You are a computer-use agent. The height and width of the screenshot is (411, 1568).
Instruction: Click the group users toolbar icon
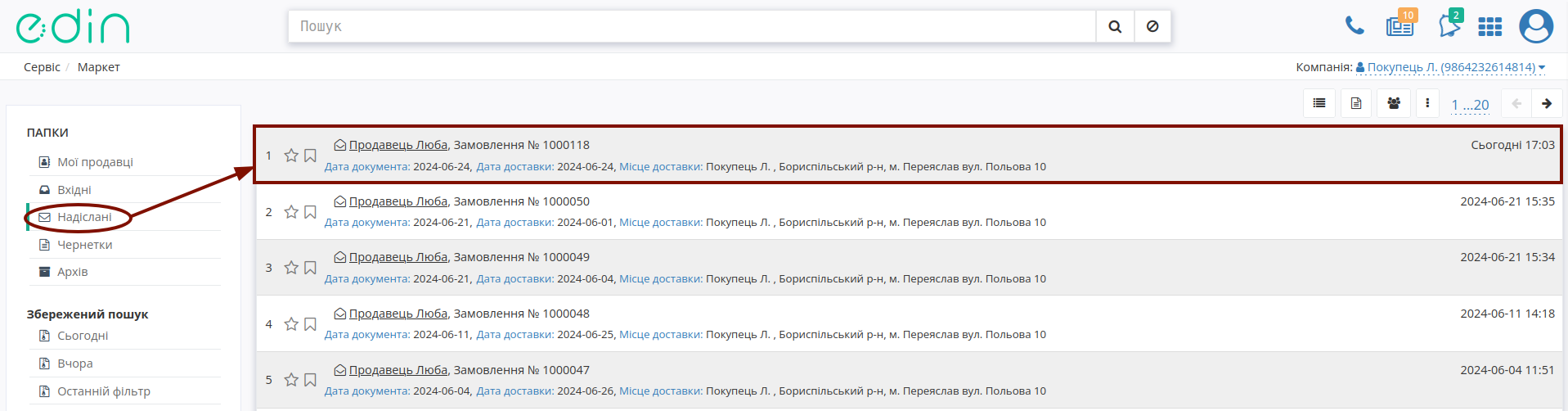1394,103
